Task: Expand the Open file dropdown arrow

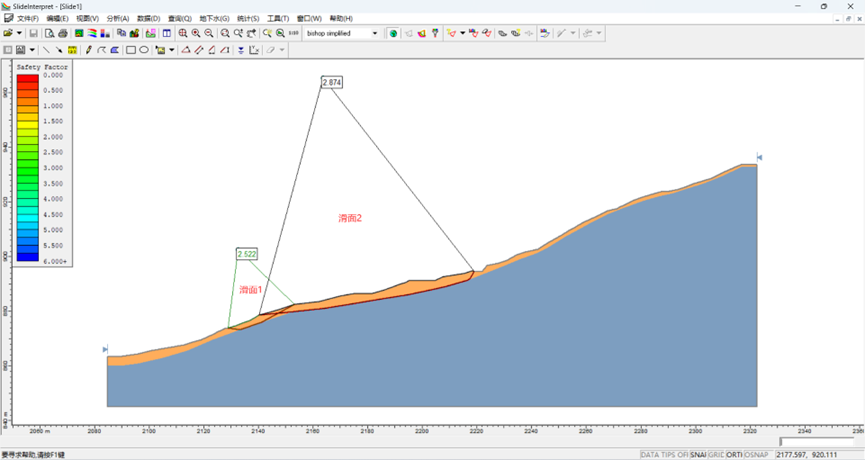Action: point(19,33)
